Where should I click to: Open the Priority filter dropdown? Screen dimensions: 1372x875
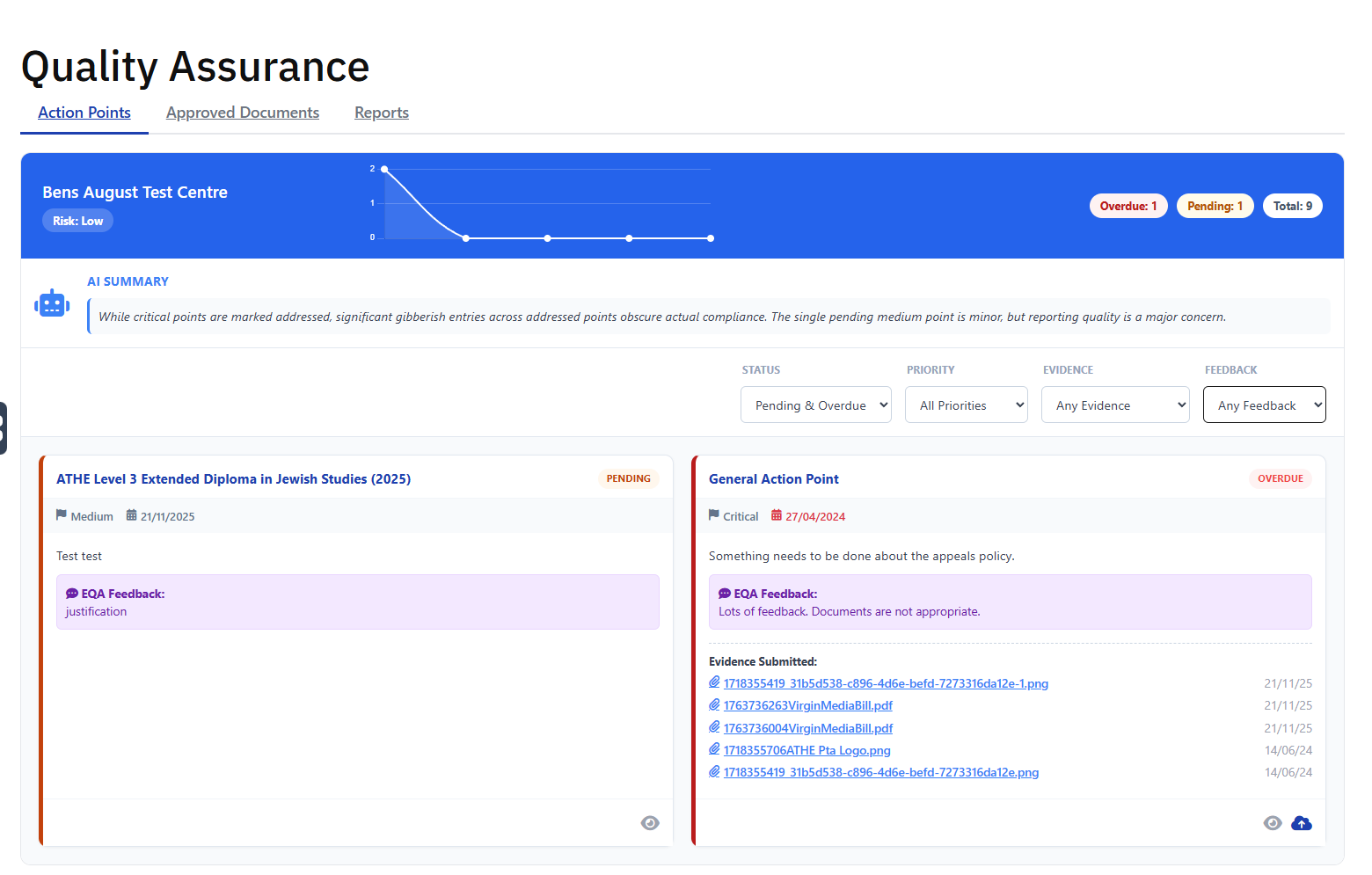966,405
